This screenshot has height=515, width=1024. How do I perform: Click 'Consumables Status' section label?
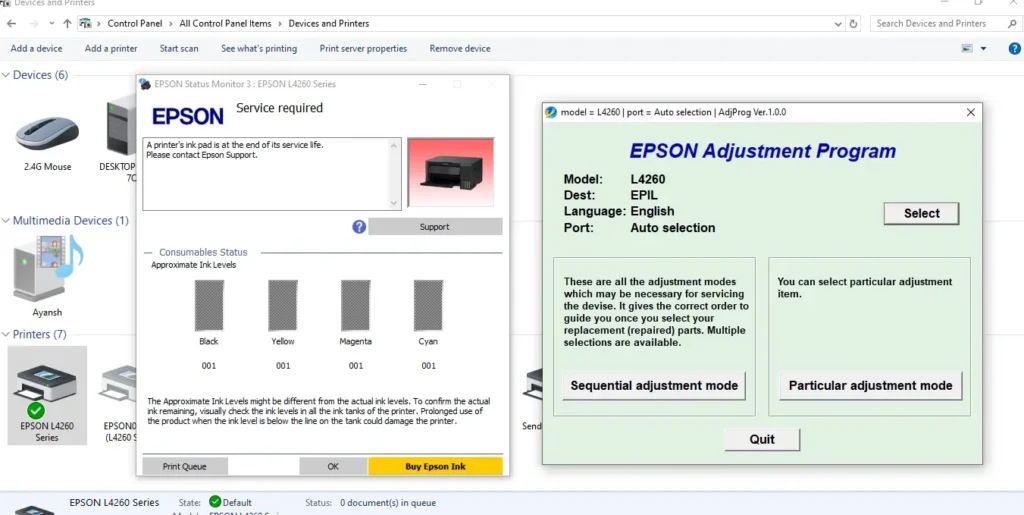pos(203,252)
